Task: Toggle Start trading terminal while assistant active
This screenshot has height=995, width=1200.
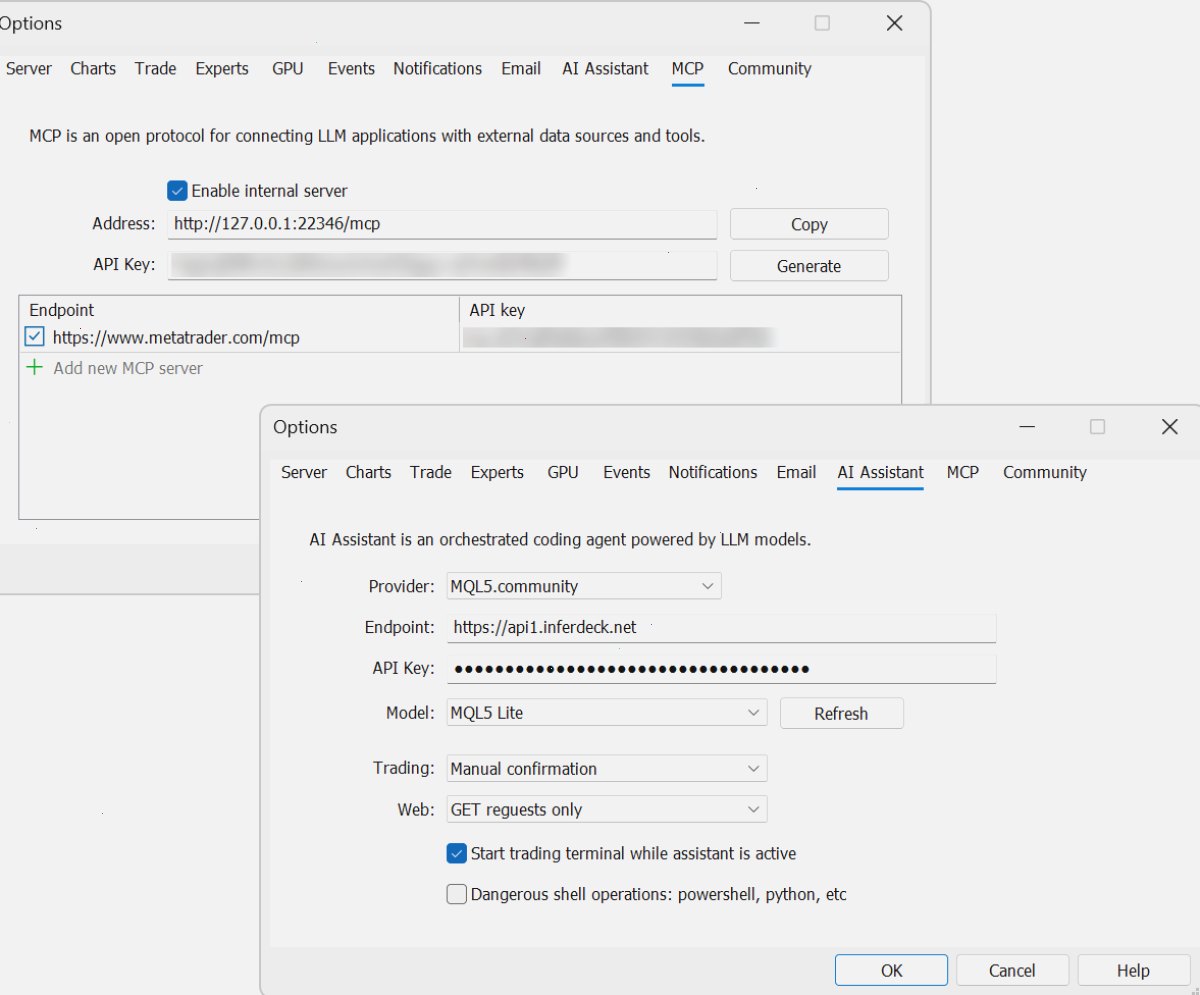Action: pos(456,854)
